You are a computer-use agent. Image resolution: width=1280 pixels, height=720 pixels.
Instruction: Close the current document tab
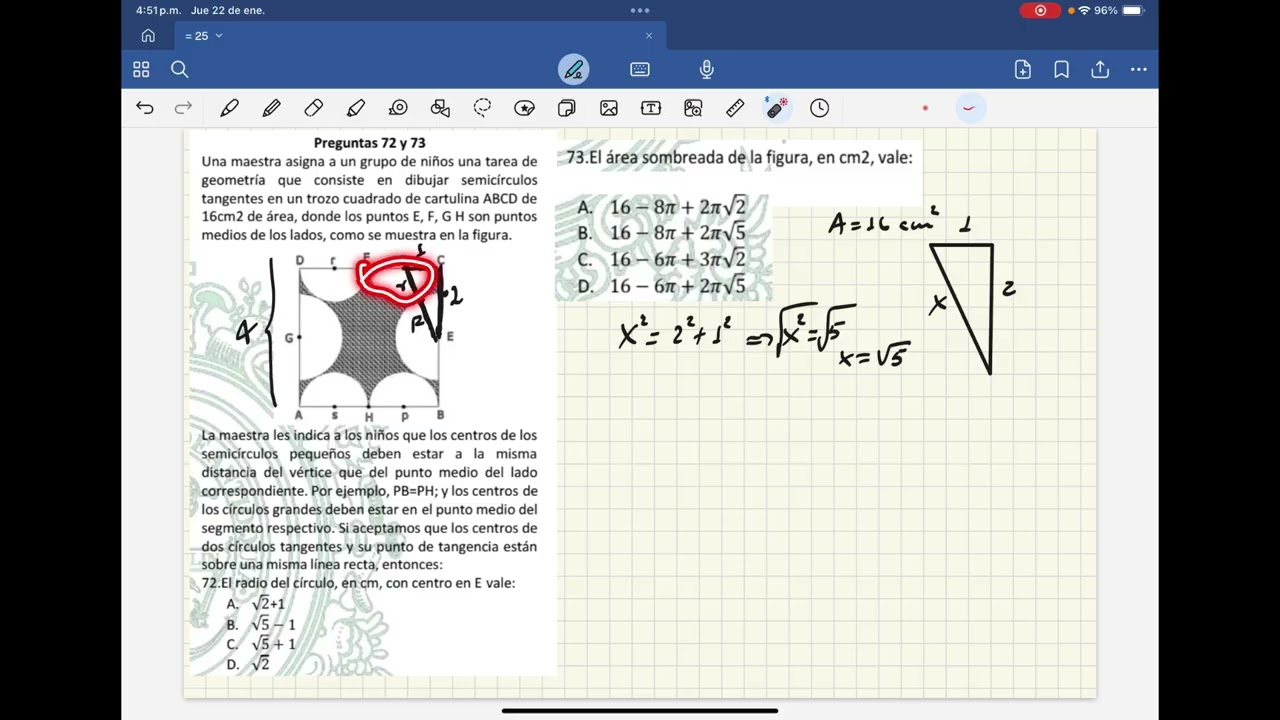coord(648,36)
